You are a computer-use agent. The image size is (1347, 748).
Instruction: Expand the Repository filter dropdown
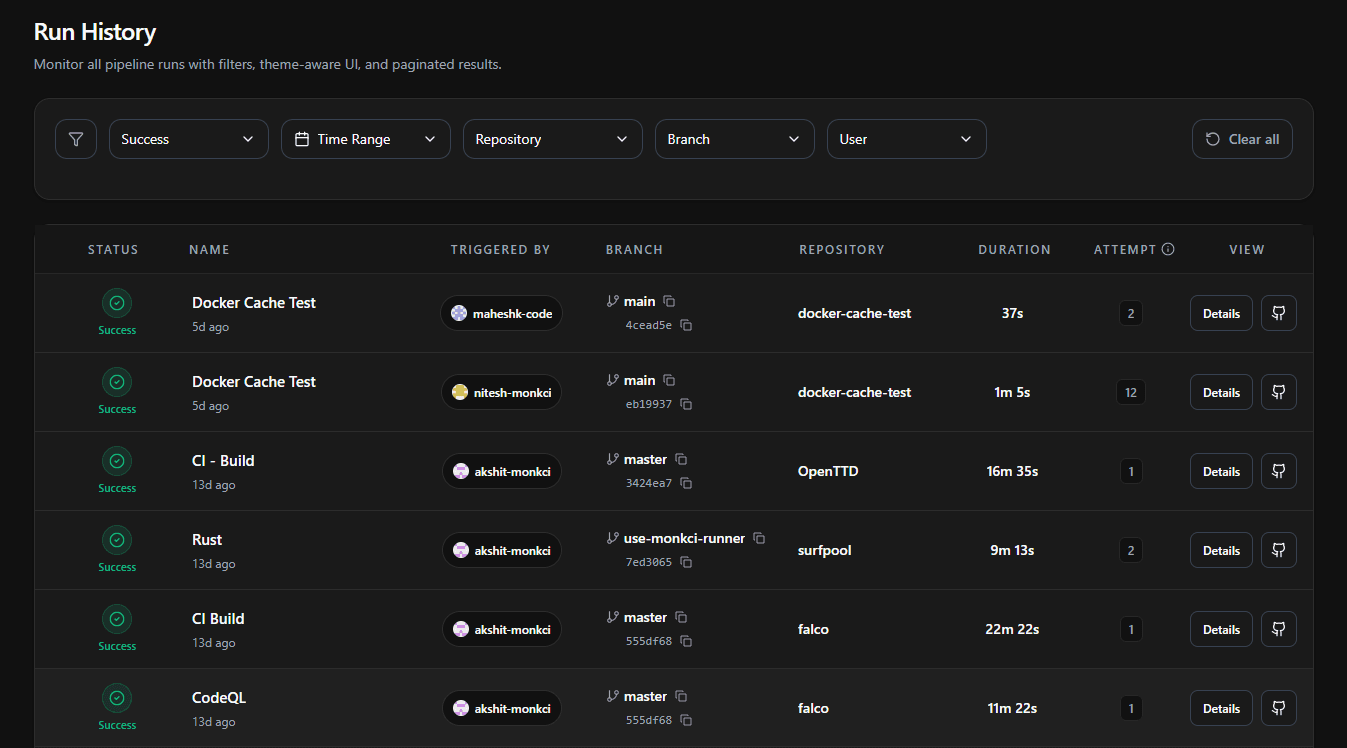[553, 139]
